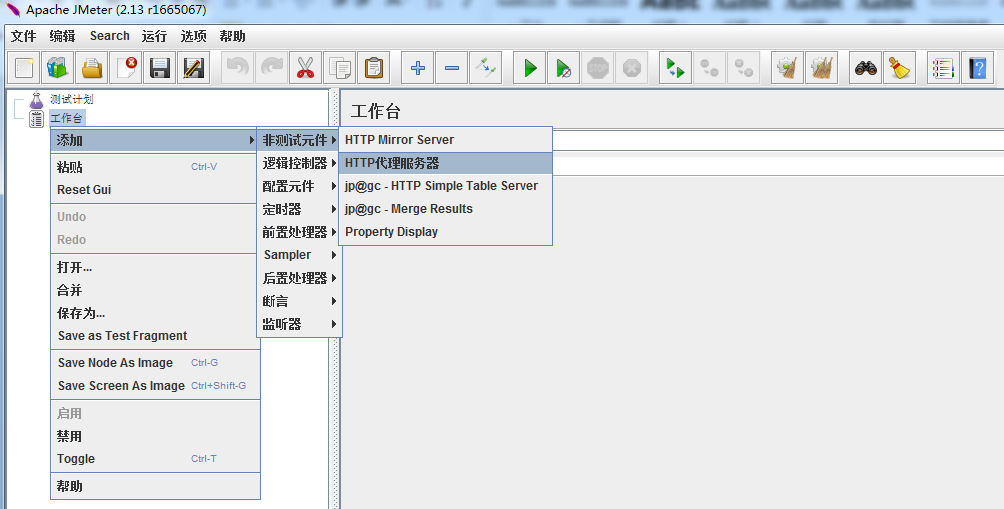Click the Shutdown X icon
The width and height of the screenshot is (1004, 509).
point(631,68)
